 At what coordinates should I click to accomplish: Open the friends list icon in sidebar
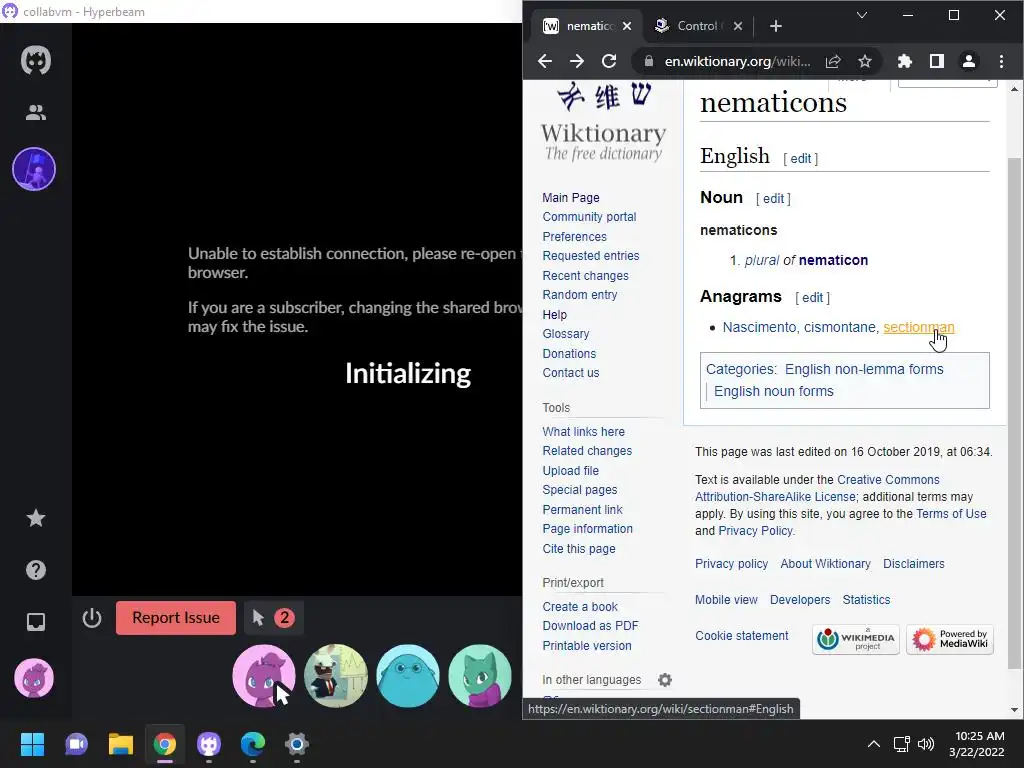[36, 113]
